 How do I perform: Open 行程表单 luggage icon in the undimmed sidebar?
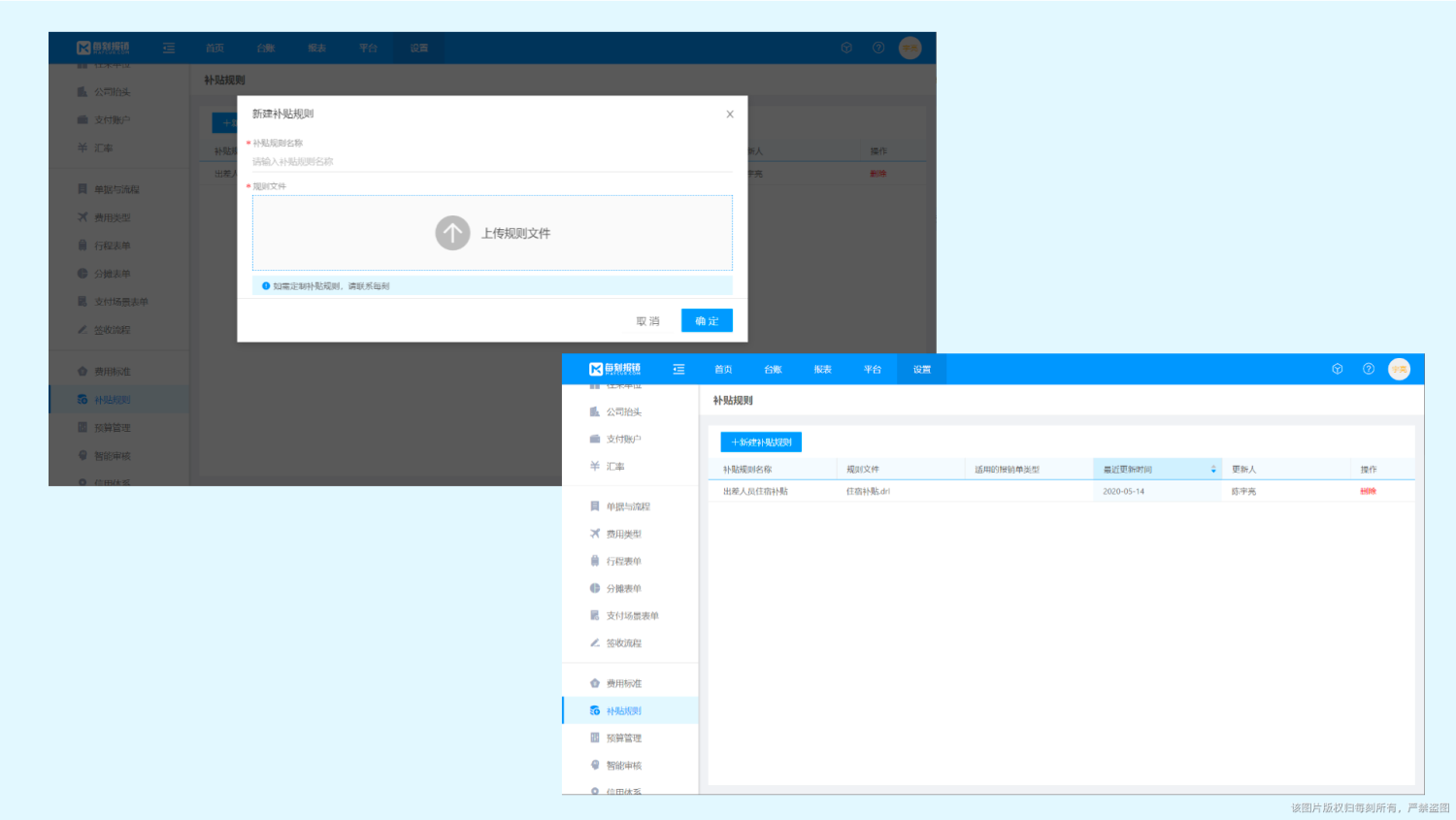click(x=595, y=561)
